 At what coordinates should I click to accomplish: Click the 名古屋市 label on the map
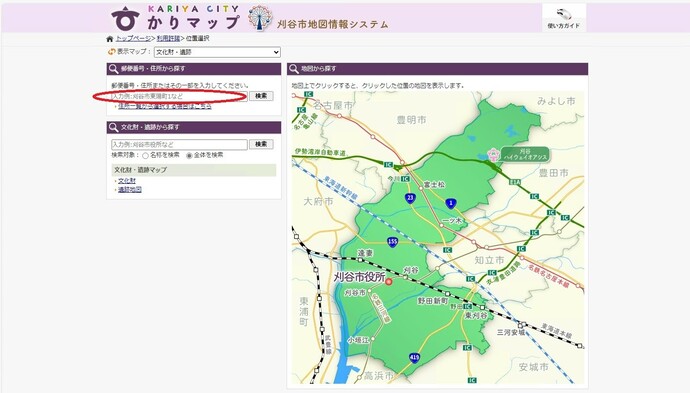(333, 106)
